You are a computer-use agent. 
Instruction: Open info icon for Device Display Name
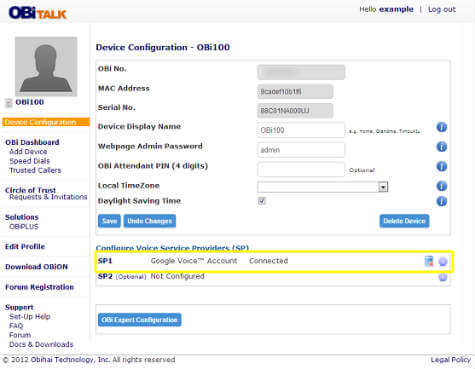pos(442,127)
